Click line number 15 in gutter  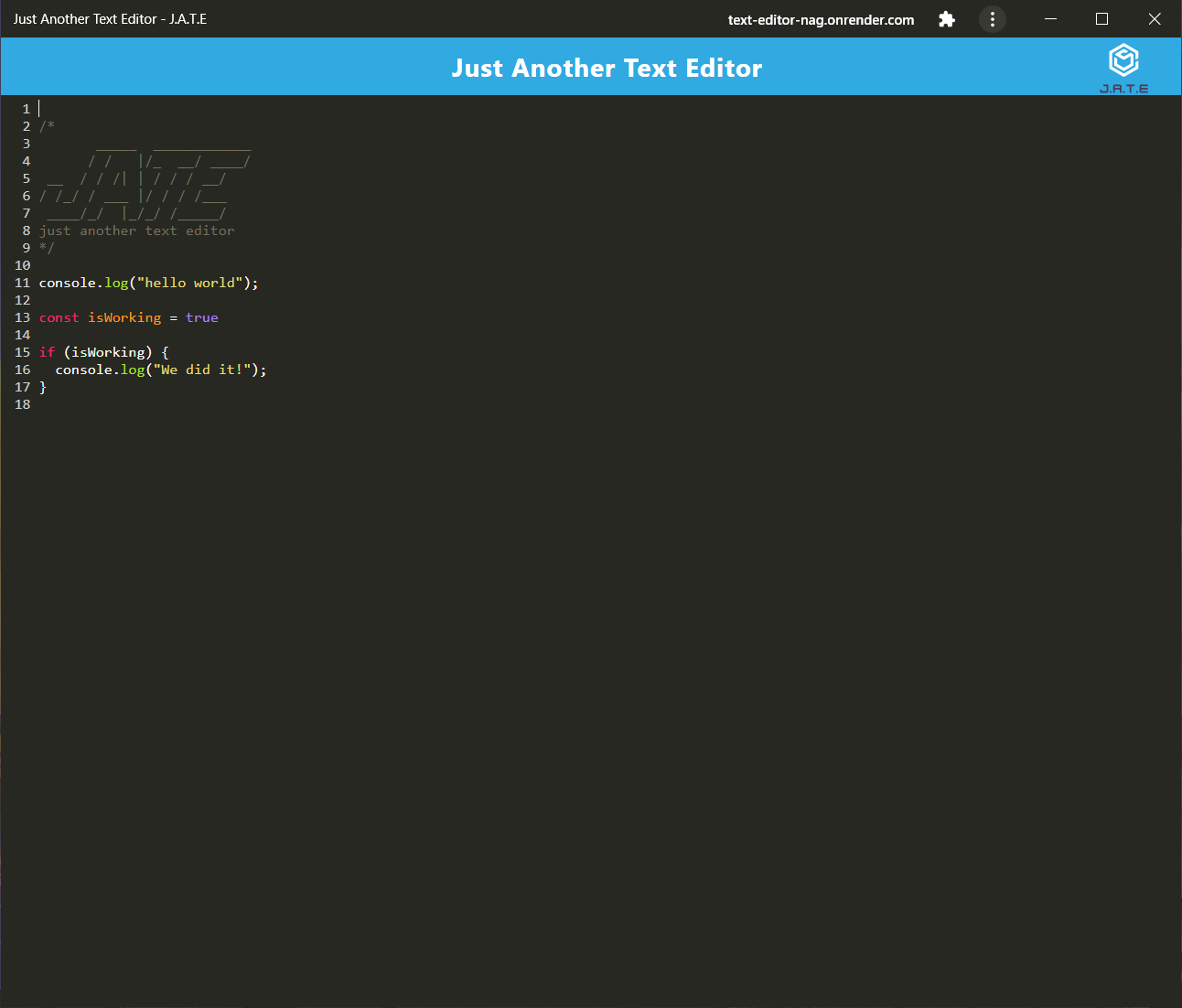[x=23, y=352]
